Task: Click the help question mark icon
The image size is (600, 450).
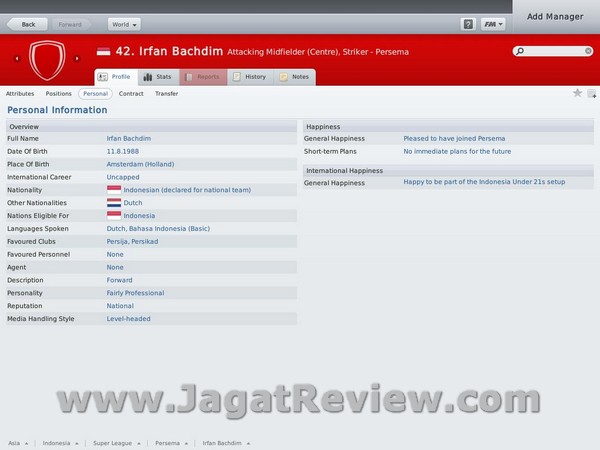Action: click(468, 24)
